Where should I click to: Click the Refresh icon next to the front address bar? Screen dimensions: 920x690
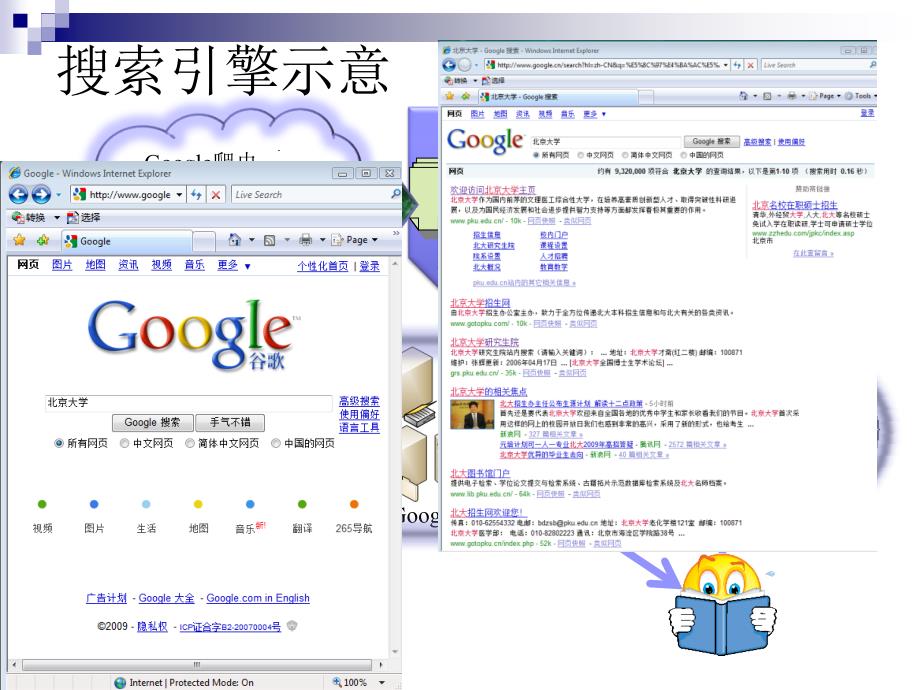click(x=196, y=194)
